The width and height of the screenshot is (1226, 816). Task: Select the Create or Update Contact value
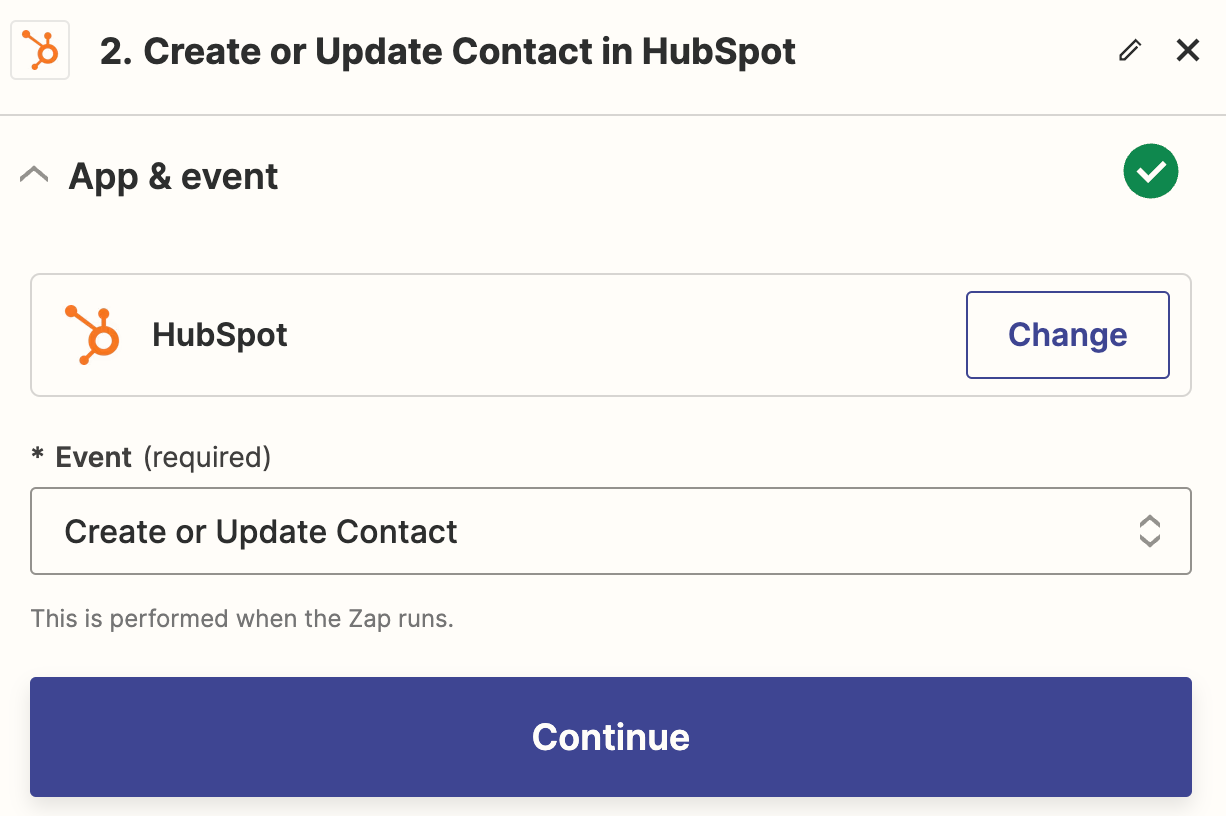coord(261,532)
